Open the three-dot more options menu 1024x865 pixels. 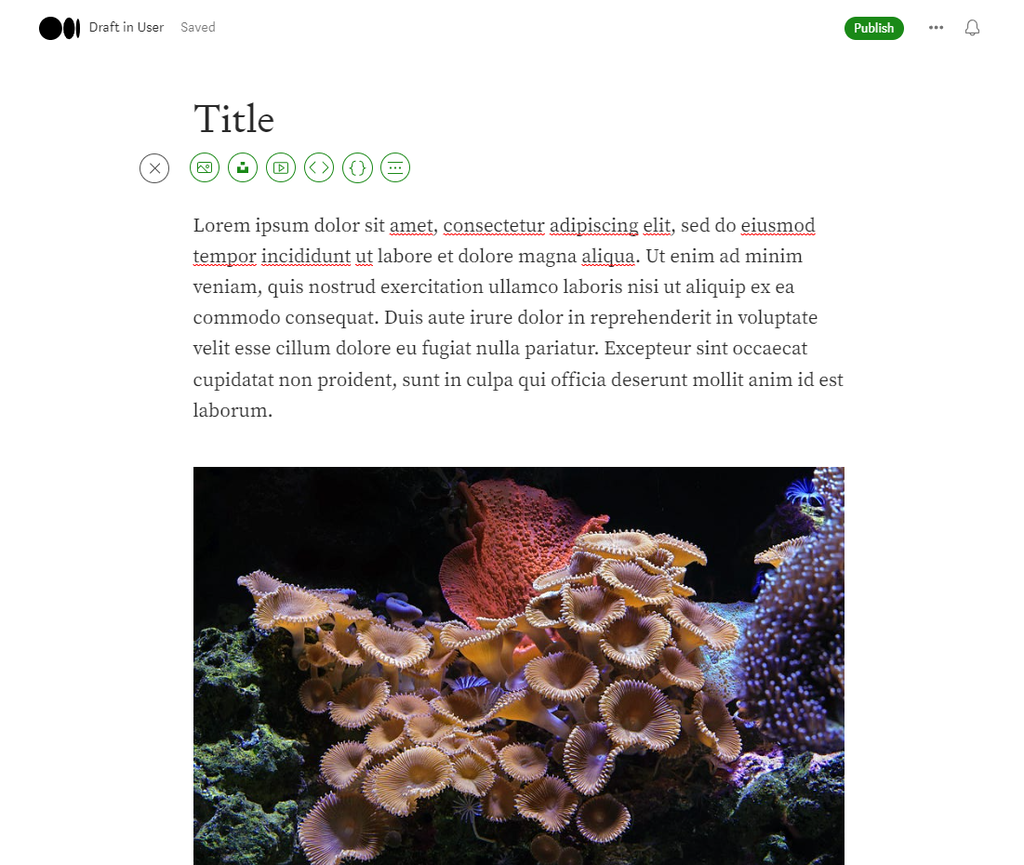click(936, 28)
